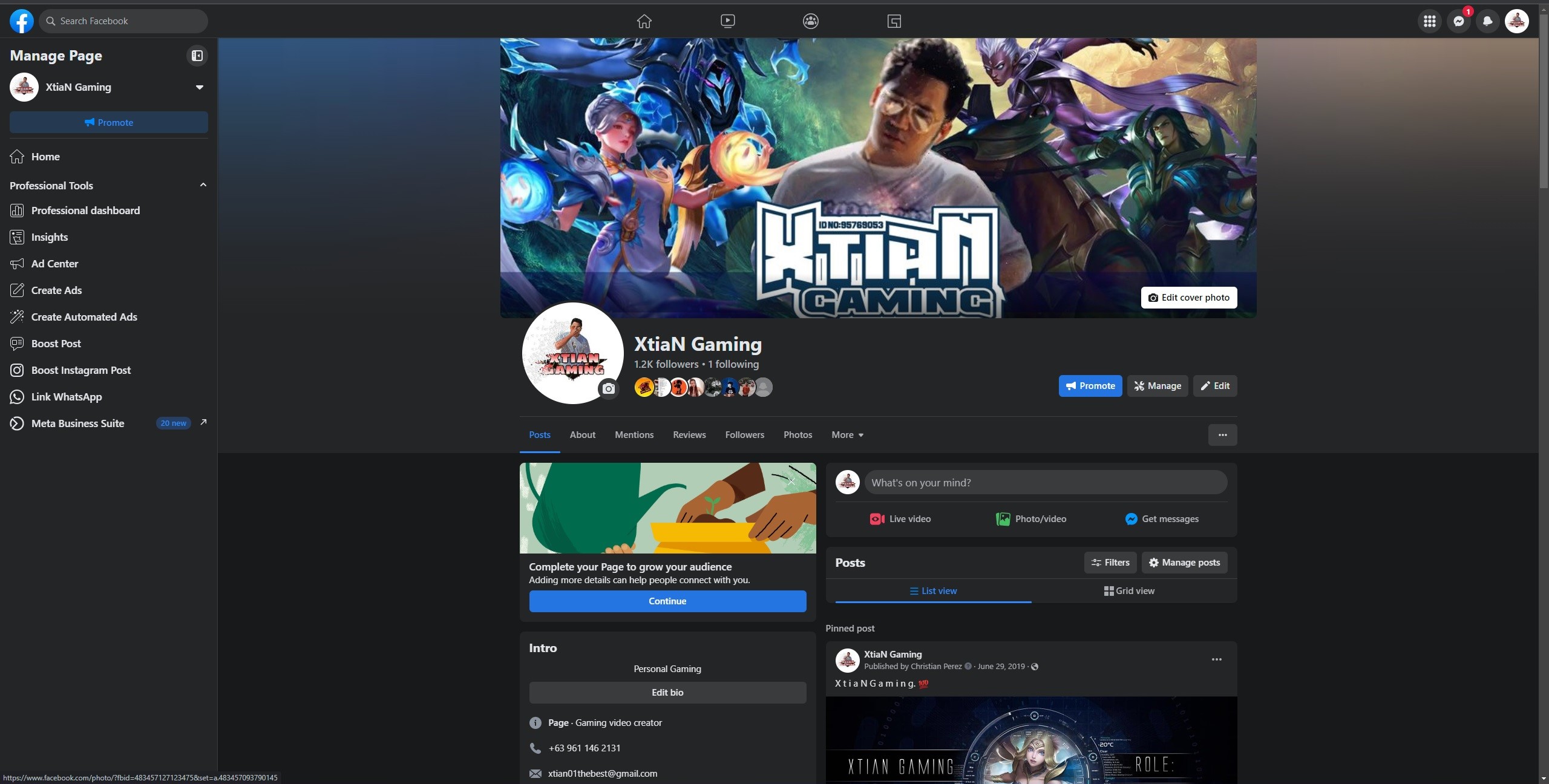Click the notifications bell icon
1549x784 pixels.
pos(1487,21)
